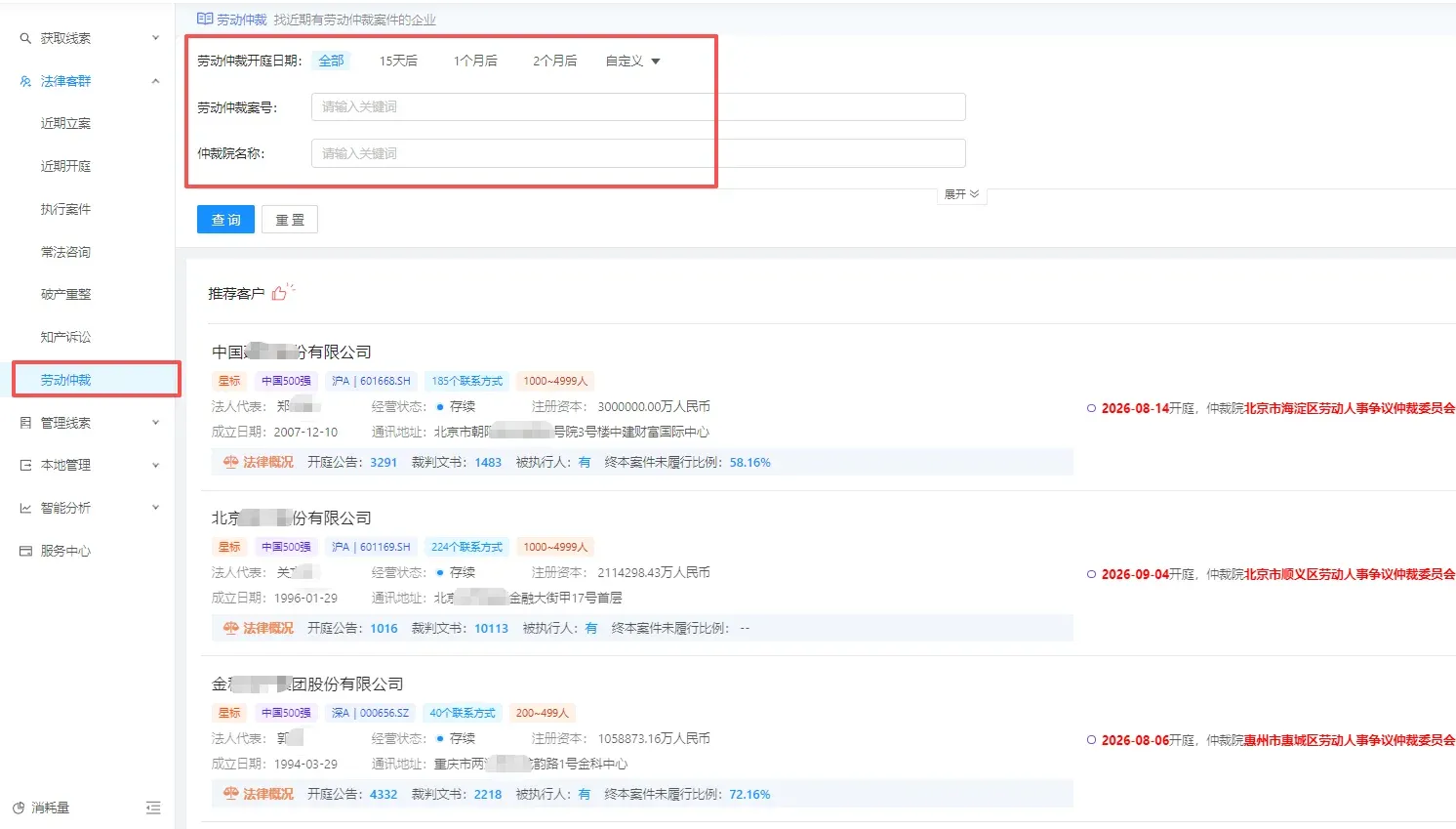Click the book icon beside 劳动仲裁 header
Screen dimensions: 1456x829
(205, 19)
